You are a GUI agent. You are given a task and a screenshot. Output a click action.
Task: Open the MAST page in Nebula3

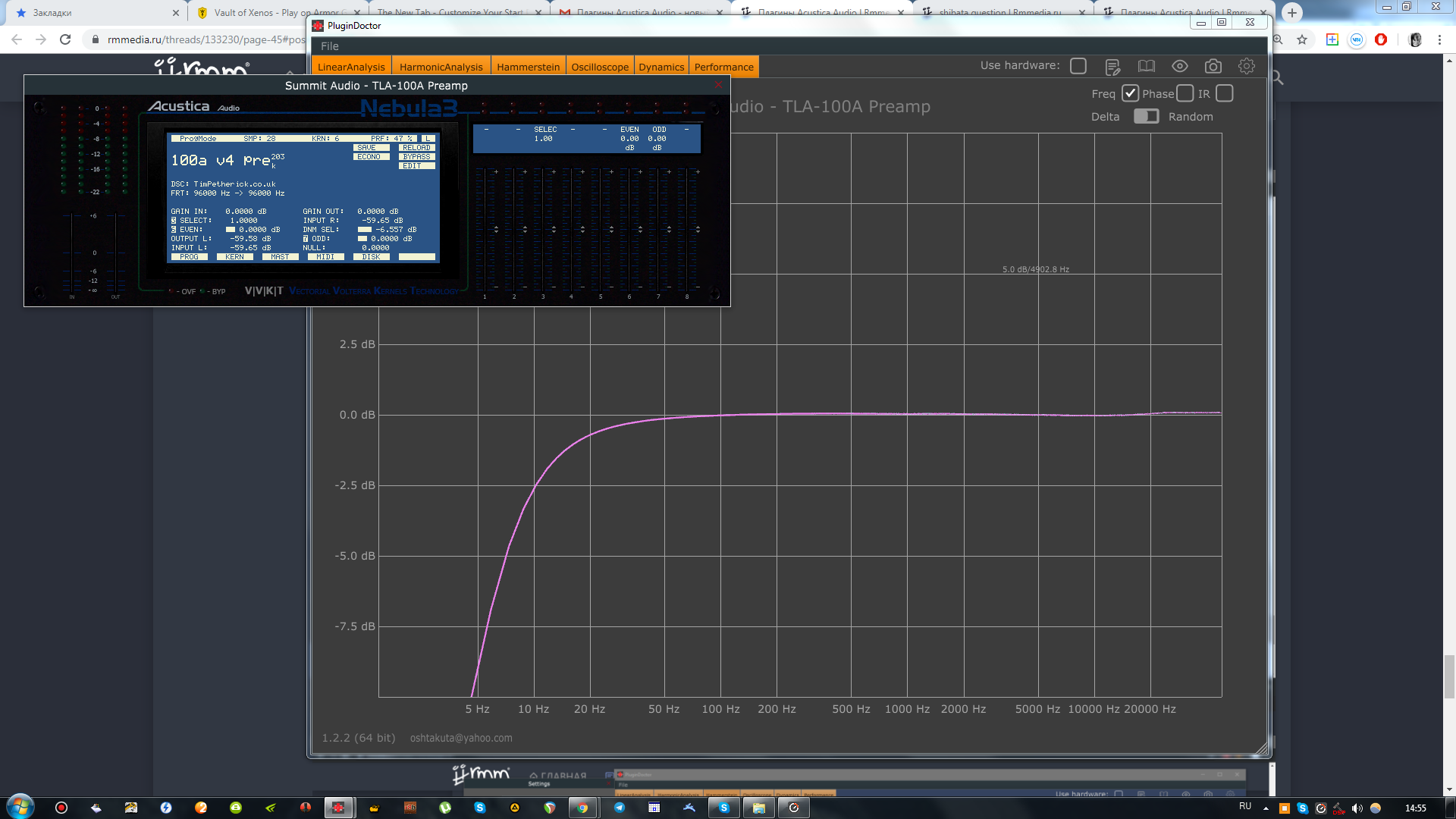(x=281, y=257)
